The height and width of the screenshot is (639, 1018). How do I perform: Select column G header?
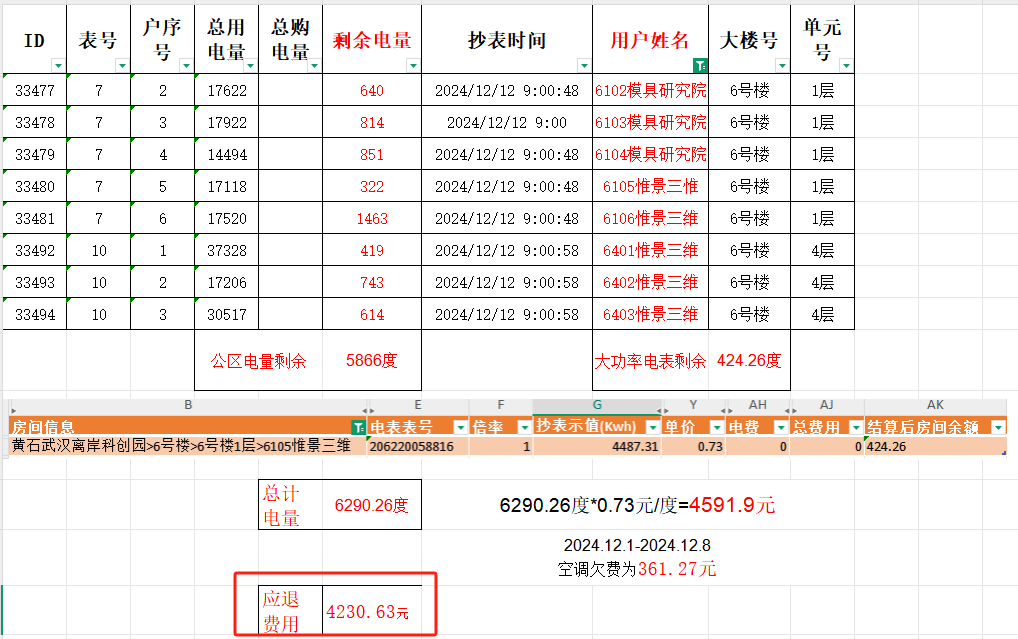point(597,405)
